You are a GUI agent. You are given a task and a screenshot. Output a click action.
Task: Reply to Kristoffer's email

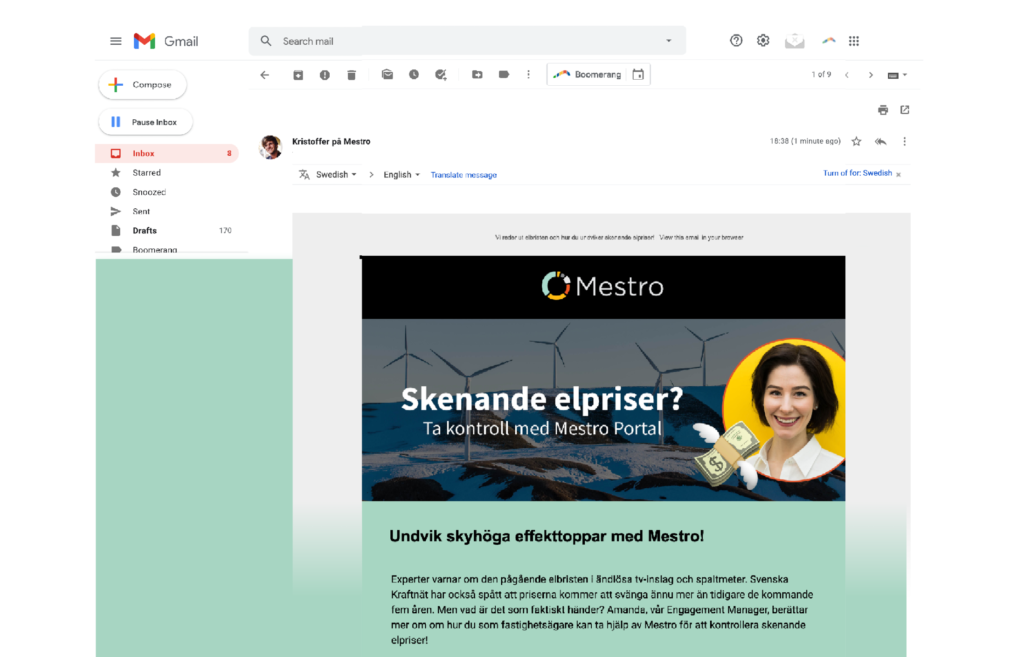coord(880,141)
